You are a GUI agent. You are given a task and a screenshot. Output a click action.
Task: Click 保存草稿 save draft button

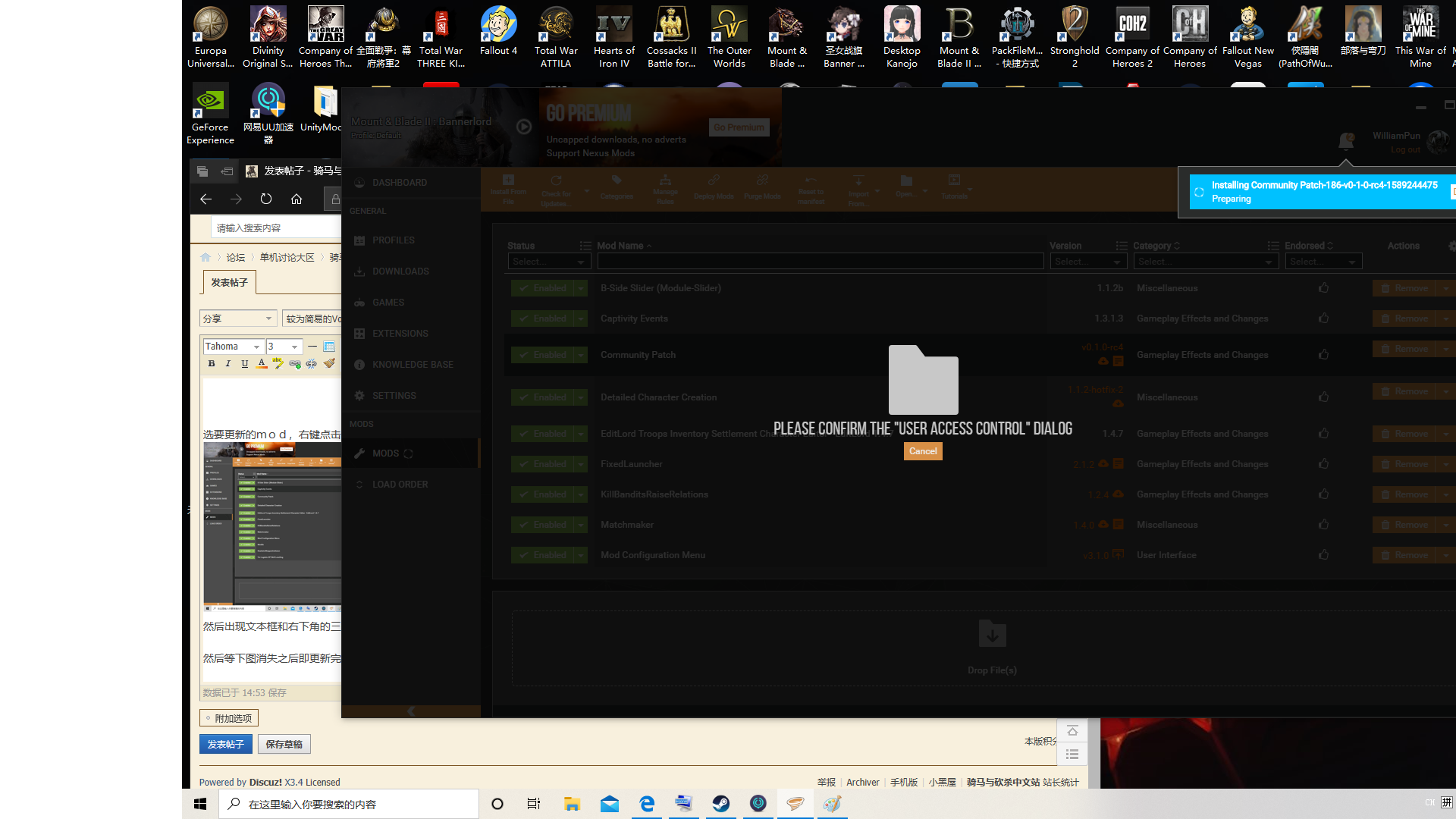click(x=284, y=745)
